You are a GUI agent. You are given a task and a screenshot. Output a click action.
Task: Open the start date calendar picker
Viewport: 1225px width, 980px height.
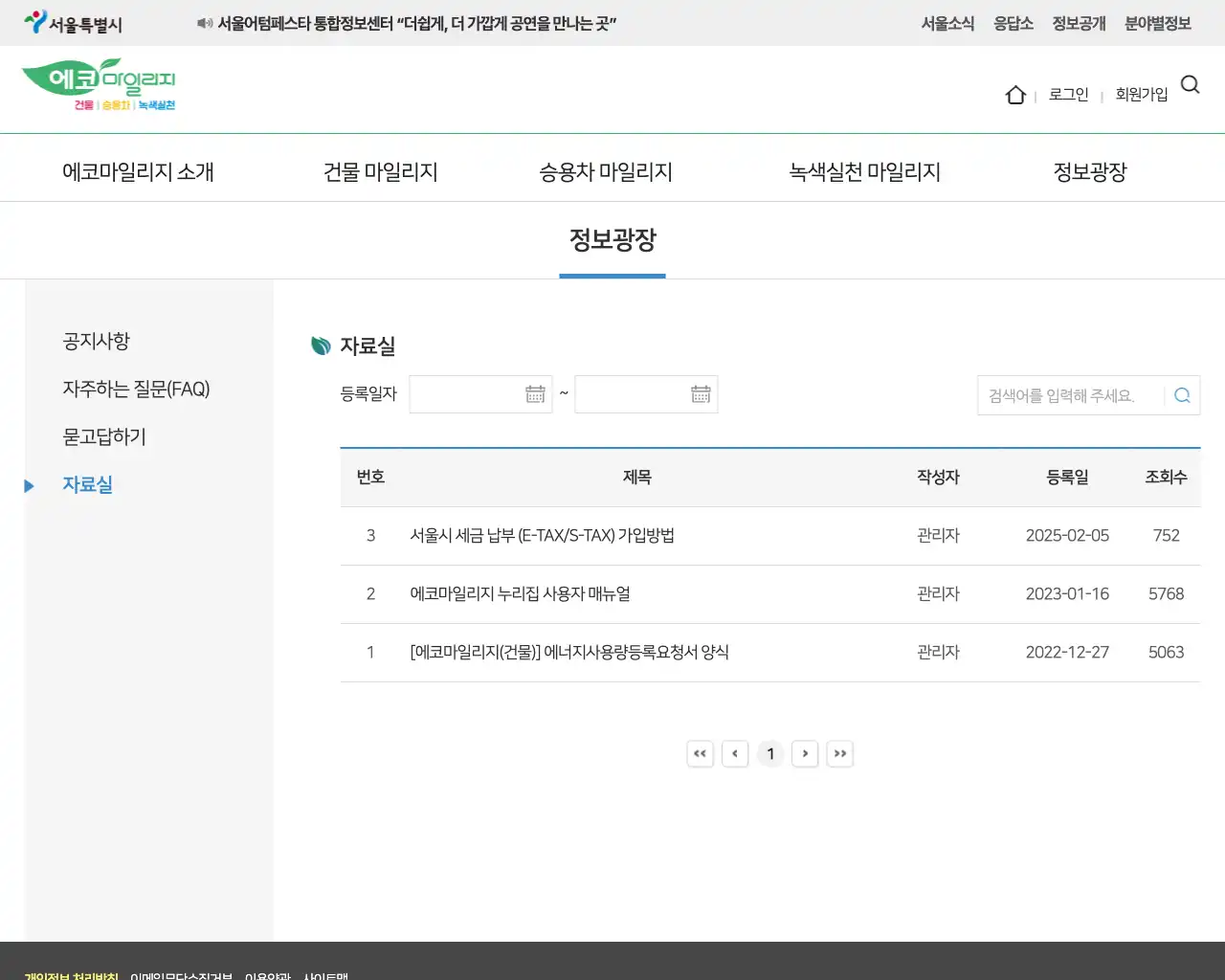point(535,394)
